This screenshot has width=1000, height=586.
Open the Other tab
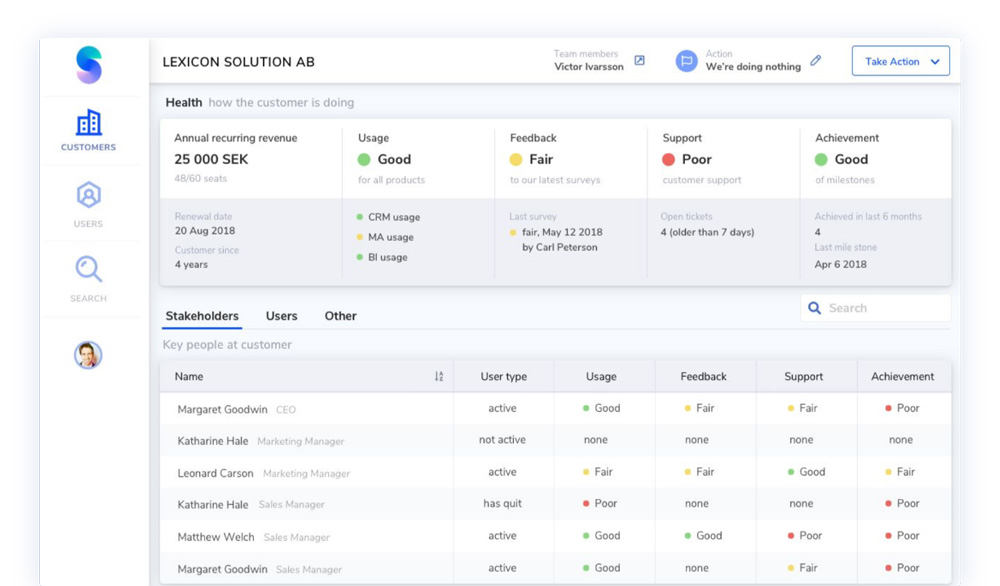[340, 316]
